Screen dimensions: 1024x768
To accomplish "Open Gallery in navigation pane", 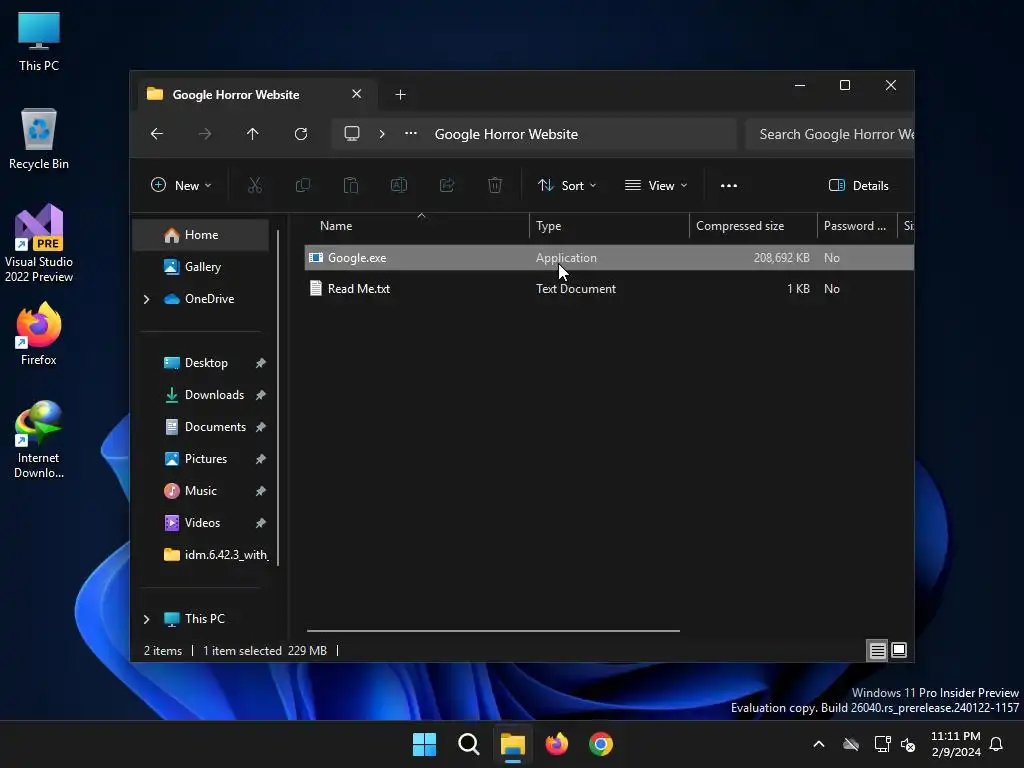I will coord(200,266).
